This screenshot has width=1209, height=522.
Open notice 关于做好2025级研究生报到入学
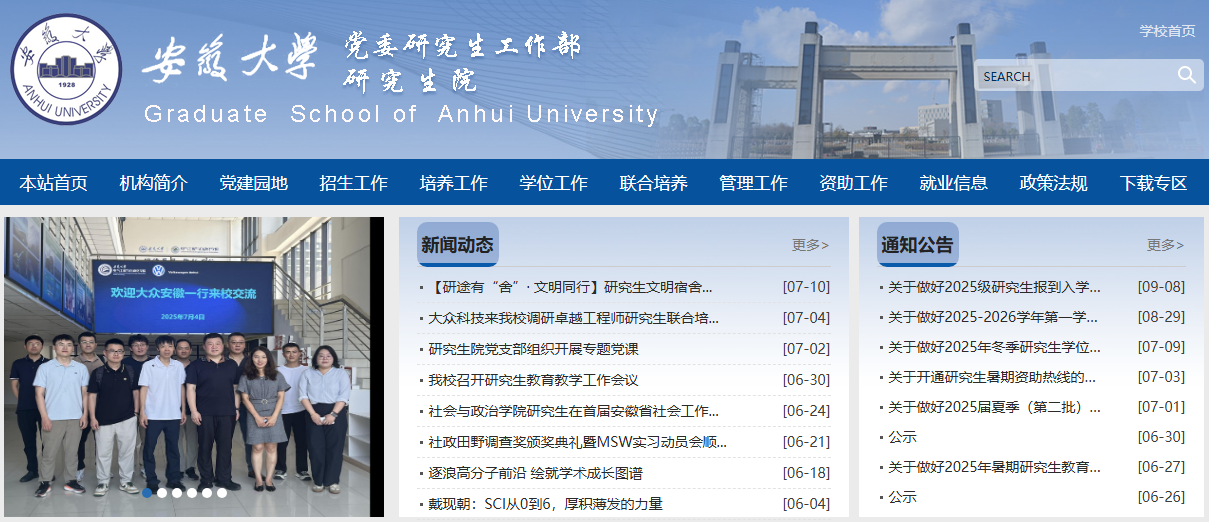point(994,287)
